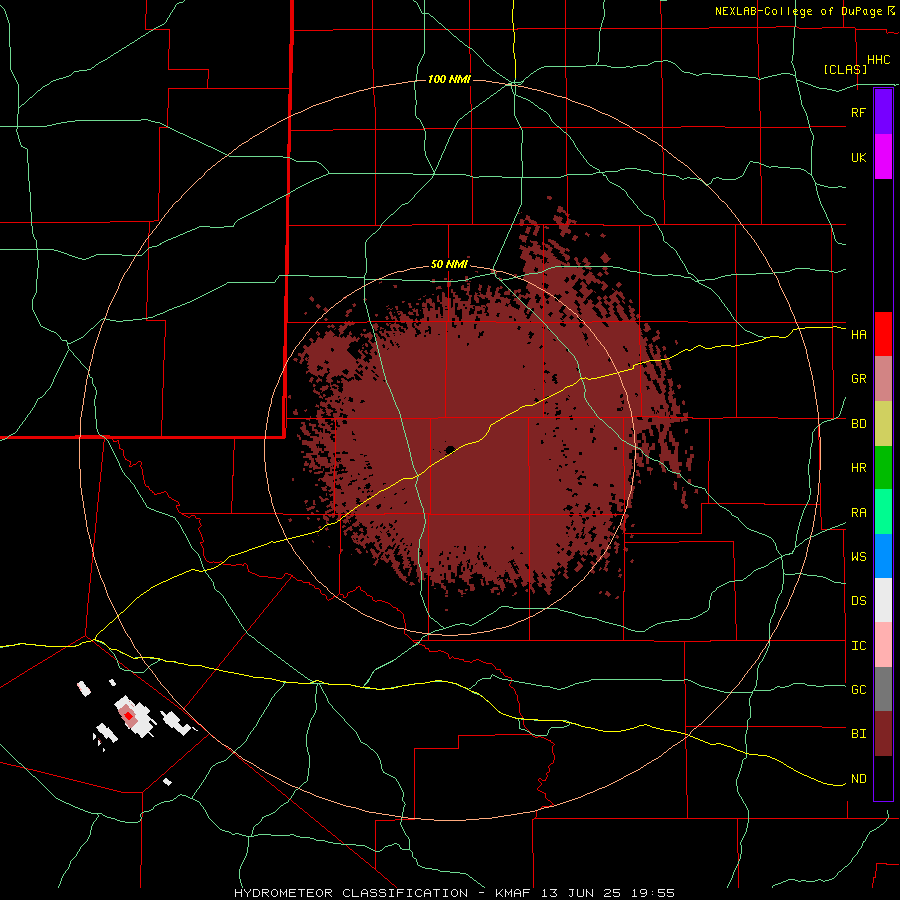Click the RA legend label

tap(858, 513)
